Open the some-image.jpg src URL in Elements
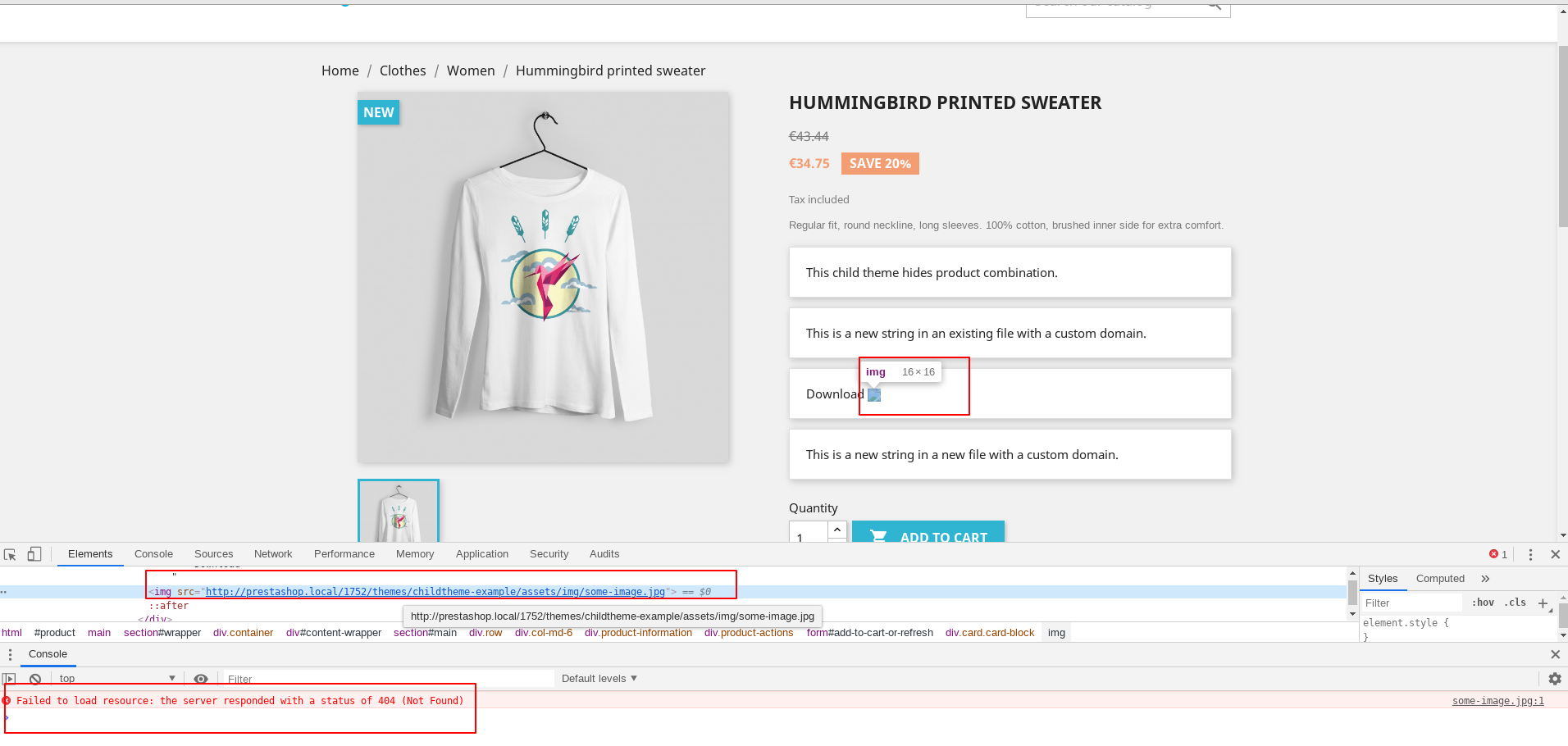Screen dimensions: 1568x746 point(435,592)
